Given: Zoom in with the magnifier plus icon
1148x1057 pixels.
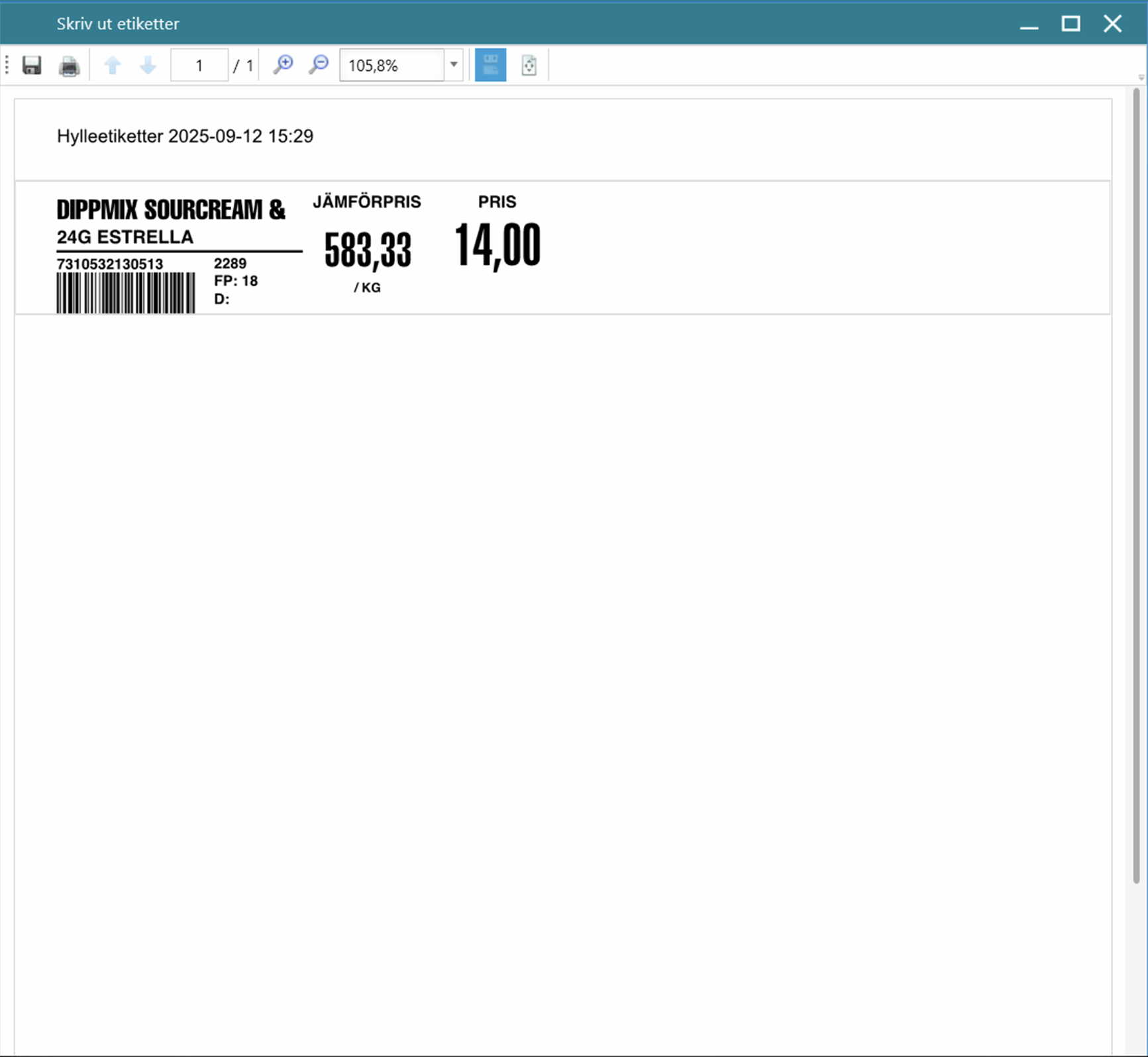Looking at the screenshot, I should pos(283,65).
